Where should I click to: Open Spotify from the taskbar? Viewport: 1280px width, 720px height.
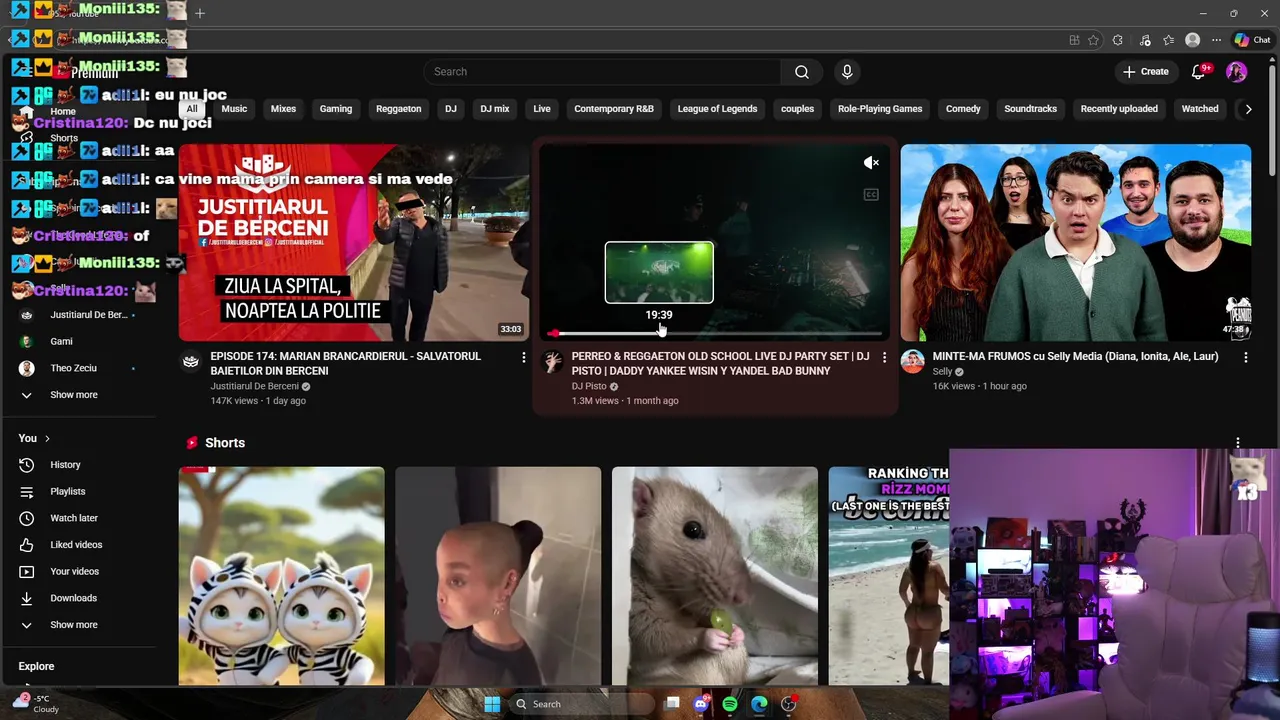(x=730, y=704)
